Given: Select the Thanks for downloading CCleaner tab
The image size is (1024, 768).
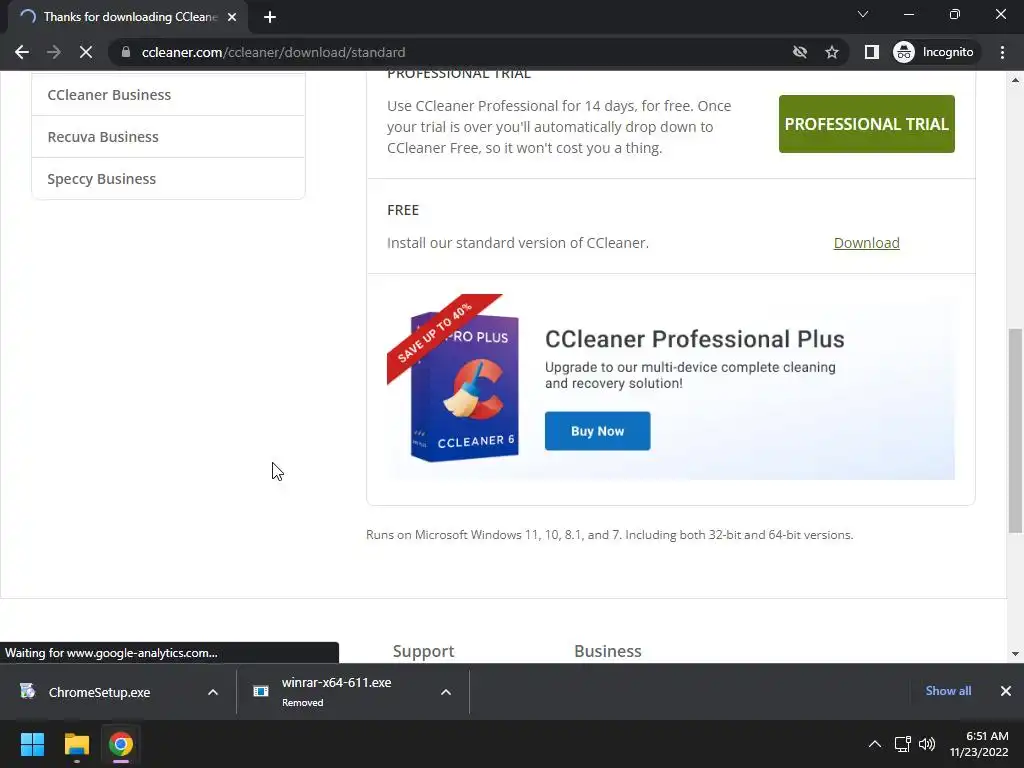Looking at the screenshot, I should coord(128,17).
